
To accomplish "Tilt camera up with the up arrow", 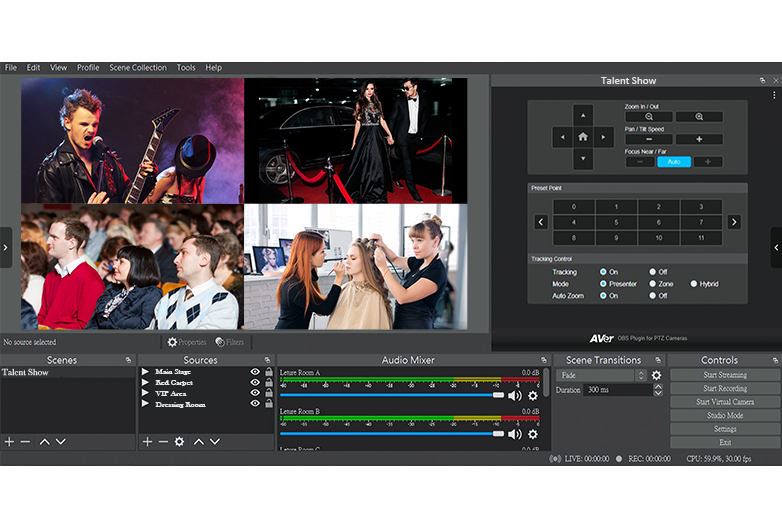I will [x=583, y=114].
